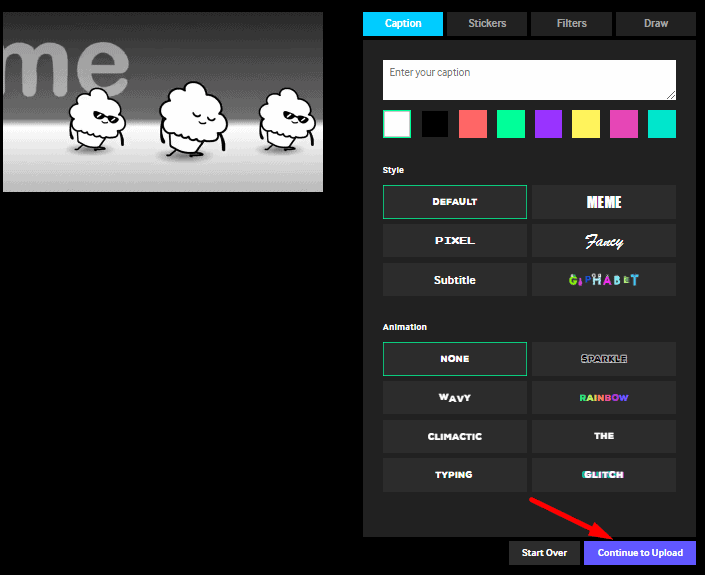This screenshot has width=705, height=575.
Task: Open the Stickers tab
Action: [487, 23]
